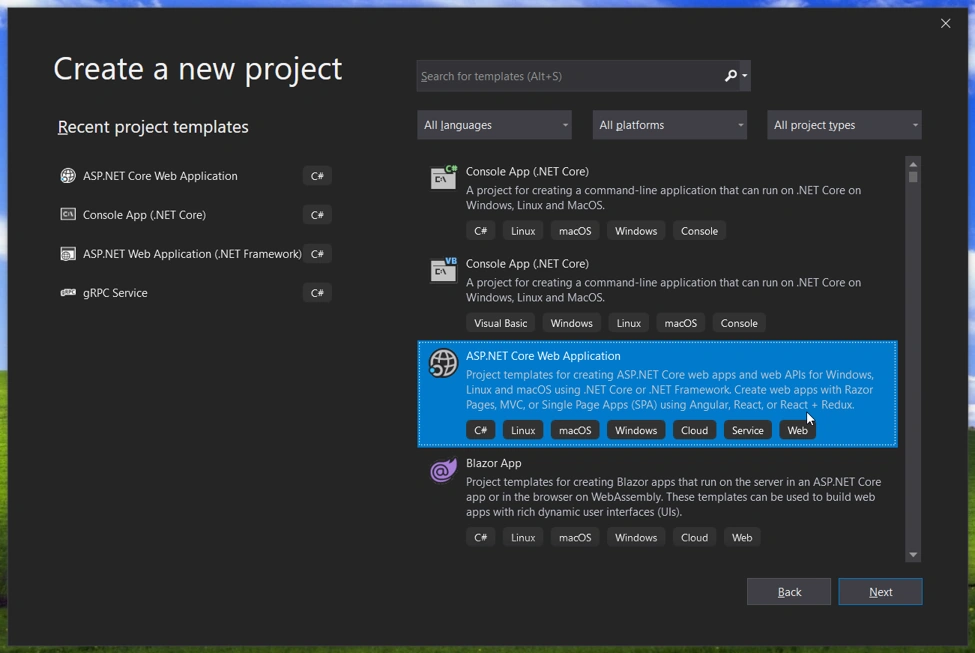Select the C# Console App (.NET Core) template title

[x=527, y=171]
